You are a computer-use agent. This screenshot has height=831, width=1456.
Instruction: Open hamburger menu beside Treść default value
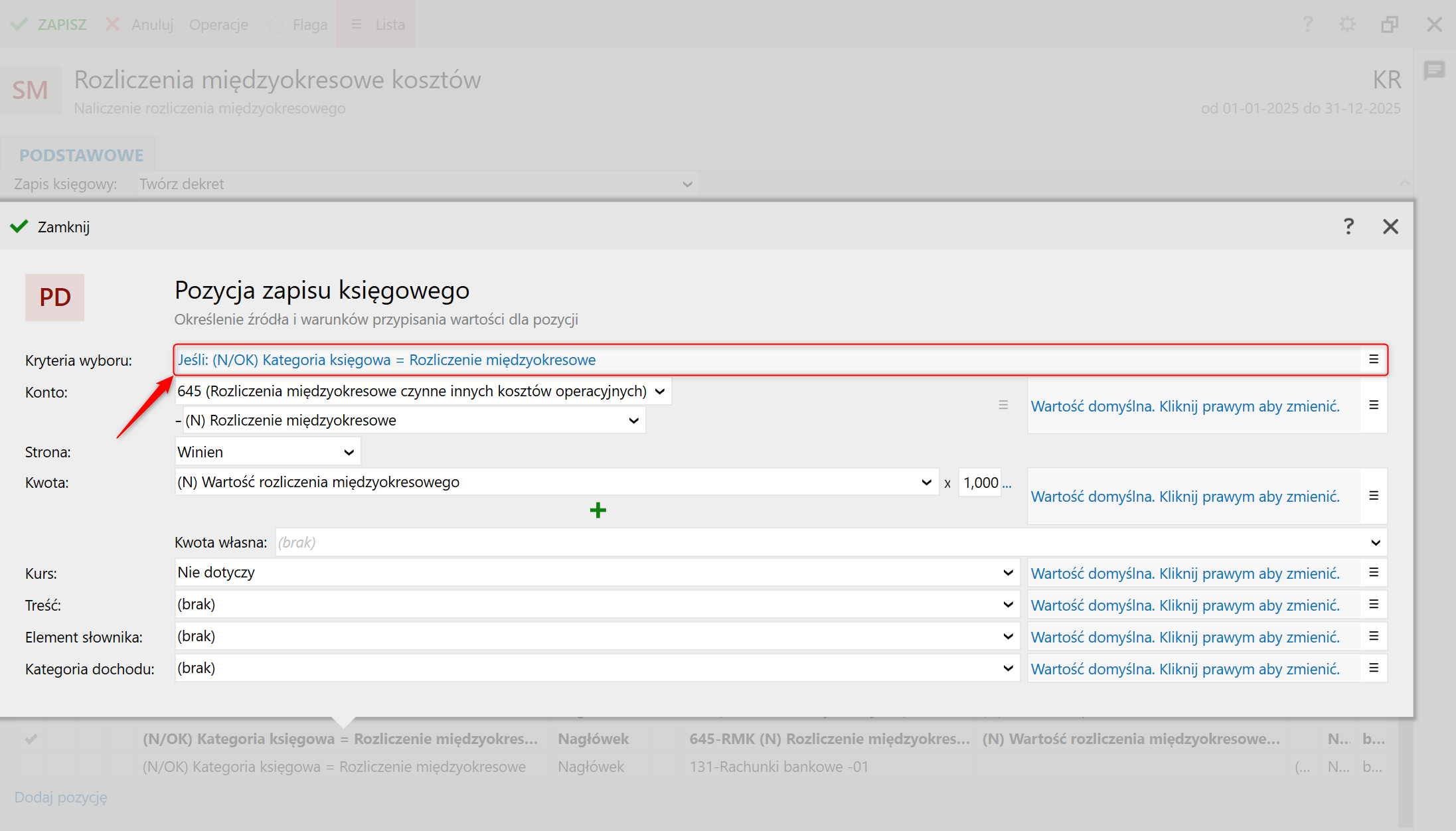pos(1373,605)
